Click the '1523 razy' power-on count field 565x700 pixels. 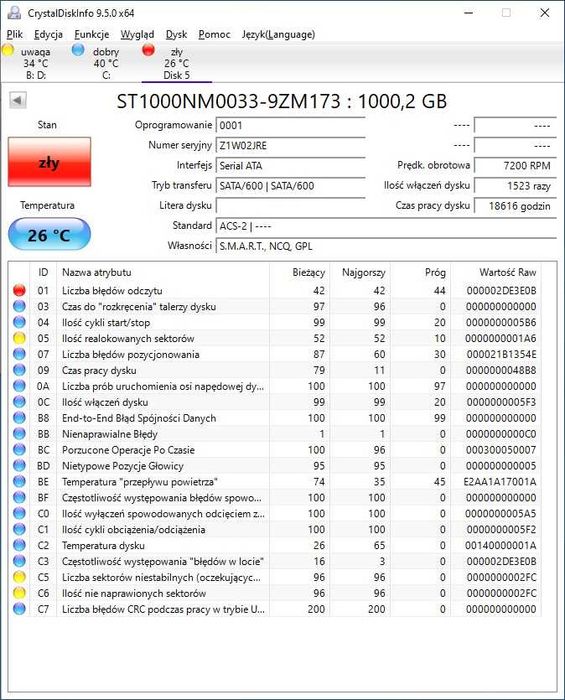[x=515, y=186]
